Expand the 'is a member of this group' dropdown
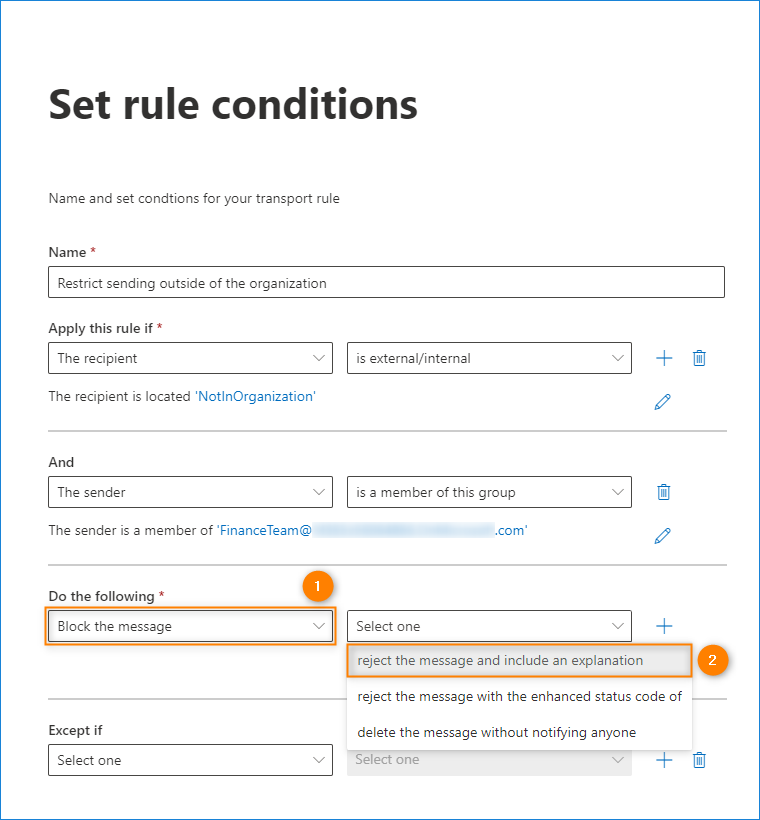Screen dimensions: 760x820 tap(489, 492)
